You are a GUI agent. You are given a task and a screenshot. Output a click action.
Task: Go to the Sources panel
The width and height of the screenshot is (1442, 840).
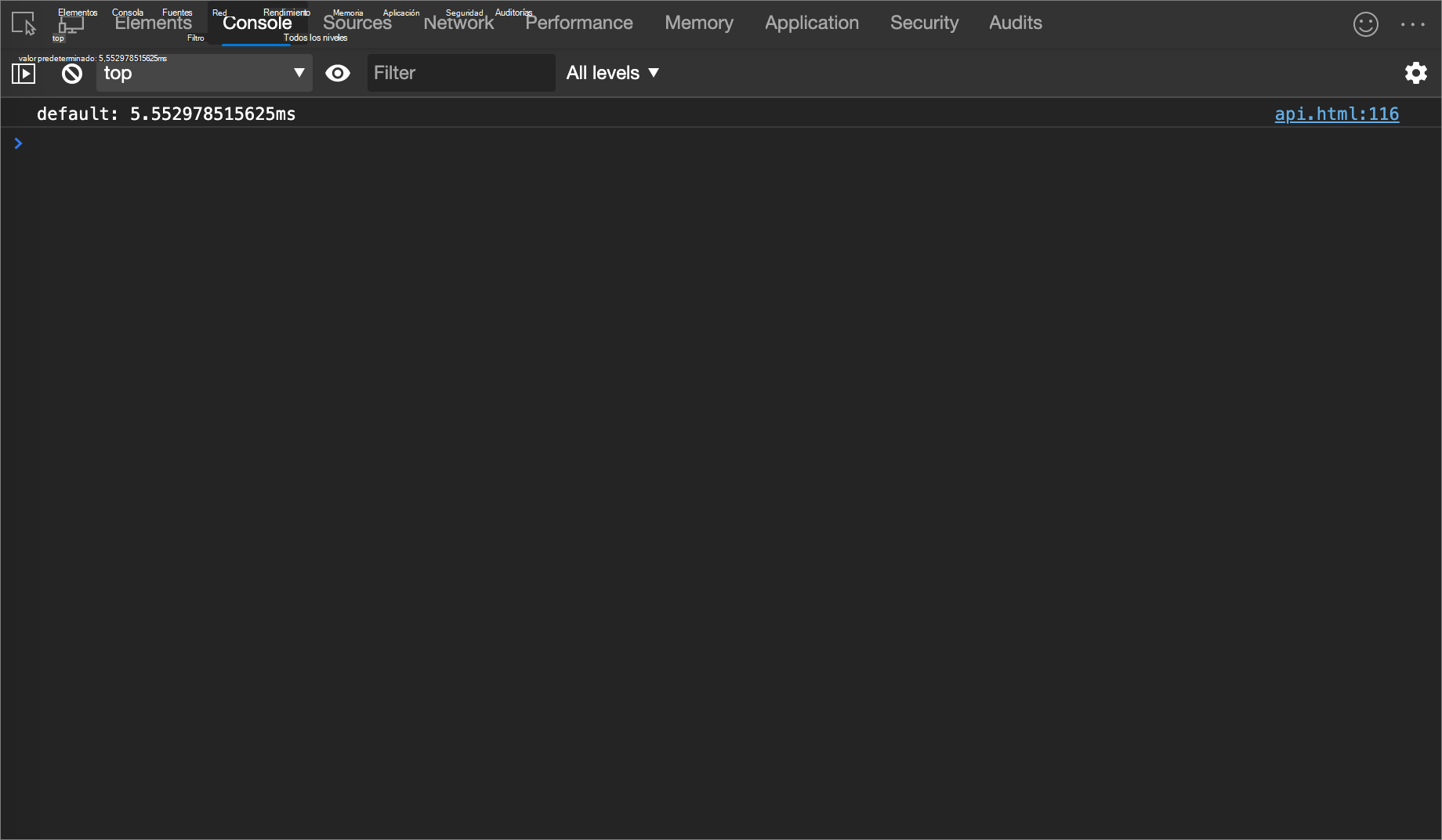[357, 23]
